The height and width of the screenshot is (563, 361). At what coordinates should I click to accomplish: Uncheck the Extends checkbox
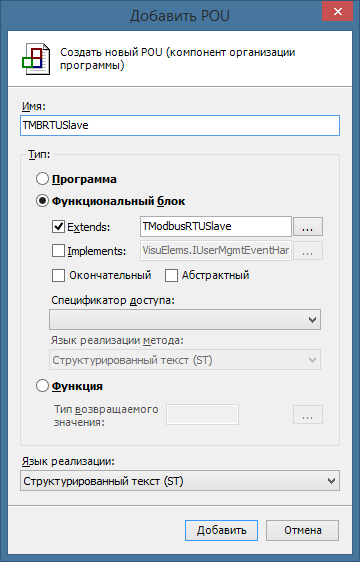click(58, 227)
